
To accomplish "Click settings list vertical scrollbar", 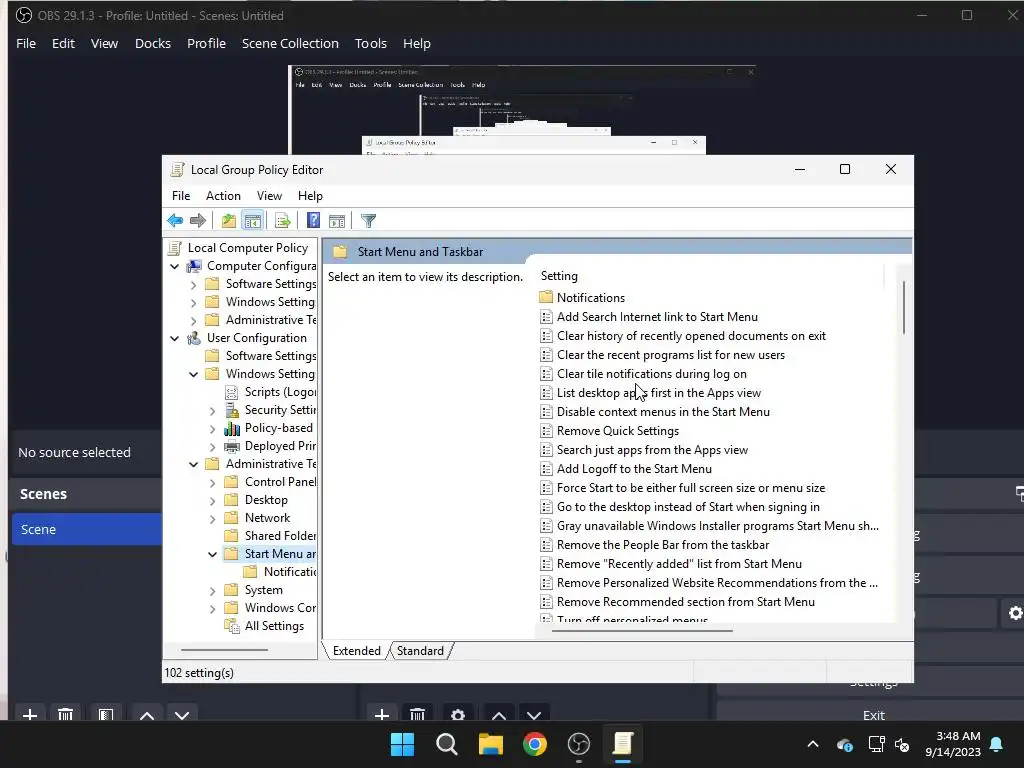I will click(x=904, y=308).
